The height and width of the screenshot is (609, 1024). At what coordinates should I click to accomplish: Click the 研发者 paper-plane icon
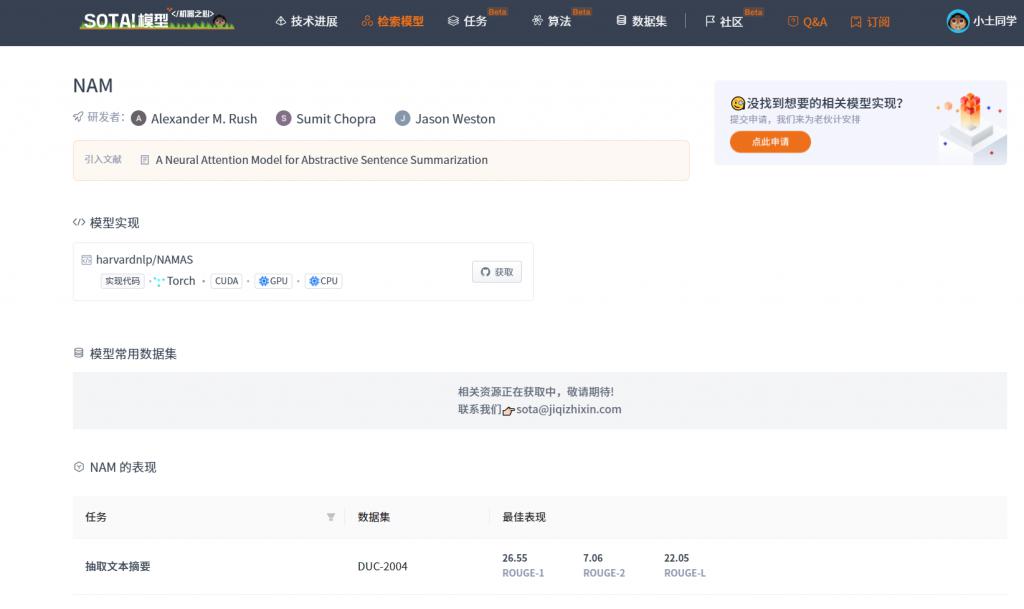[x=78, y=117]
